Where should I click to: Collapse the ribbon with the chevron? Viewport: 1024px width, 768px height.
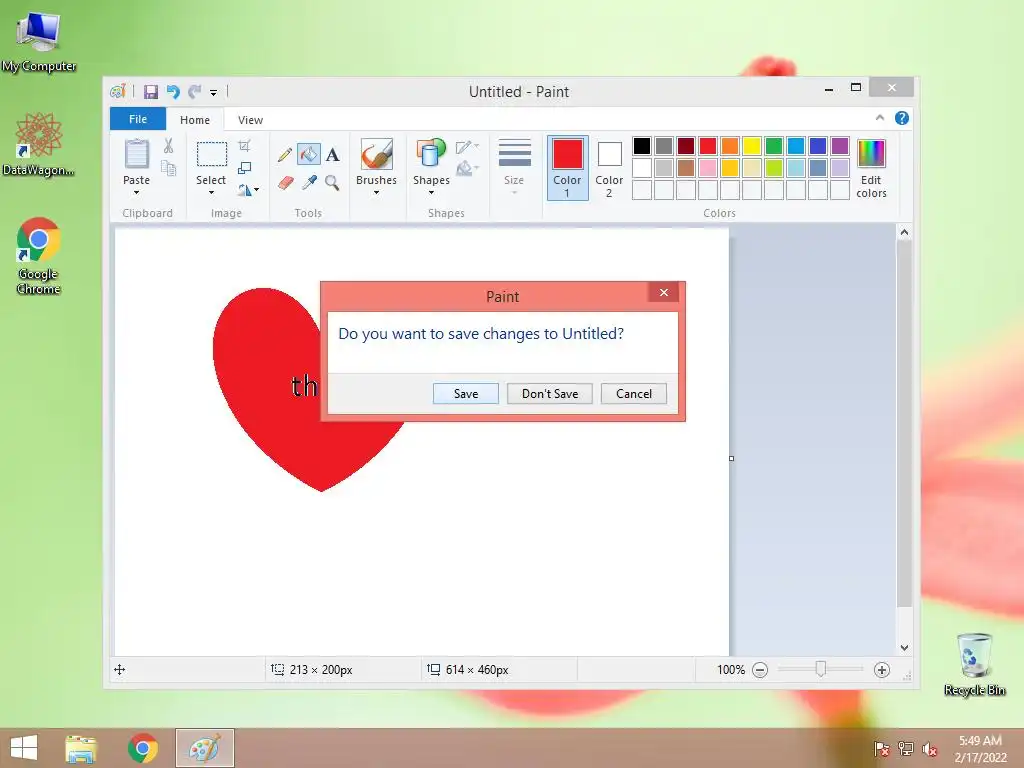880,118
